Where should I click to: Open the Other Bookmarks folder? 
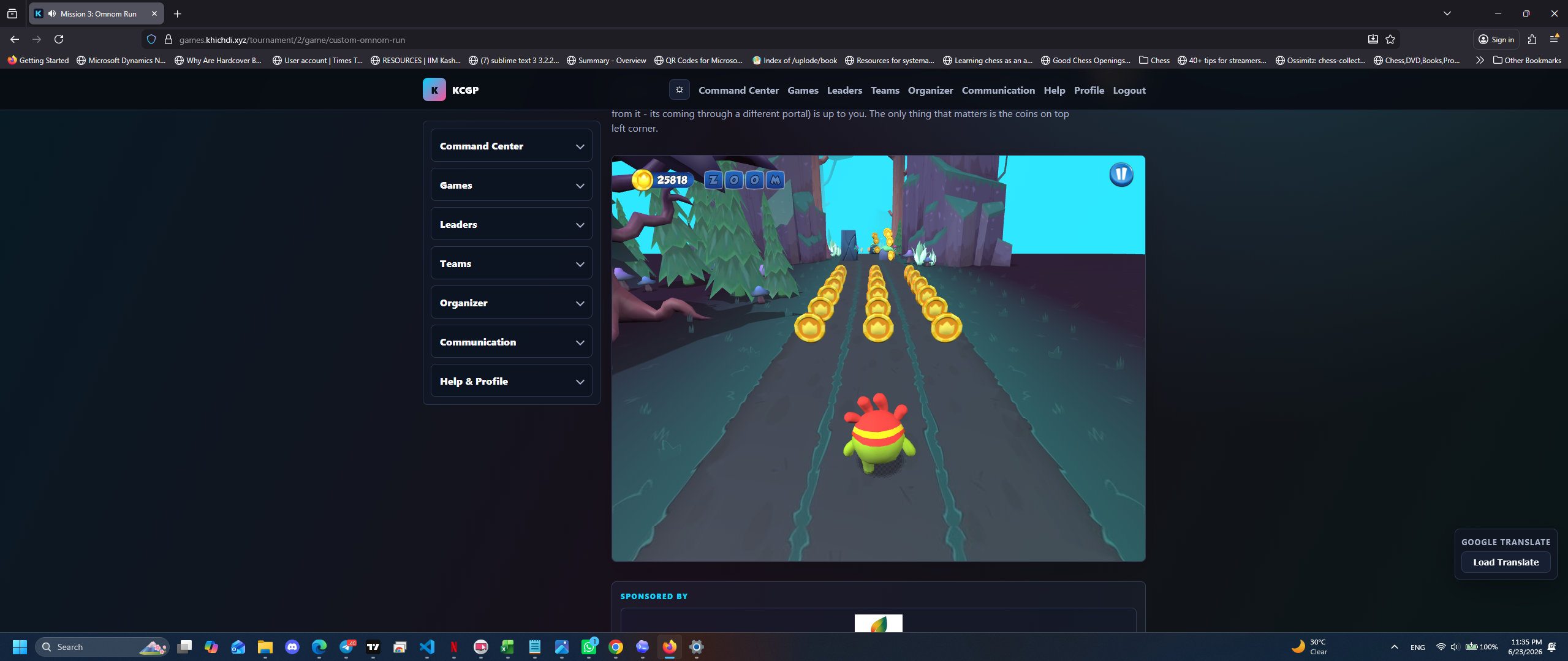click(x=1527, y=60)
